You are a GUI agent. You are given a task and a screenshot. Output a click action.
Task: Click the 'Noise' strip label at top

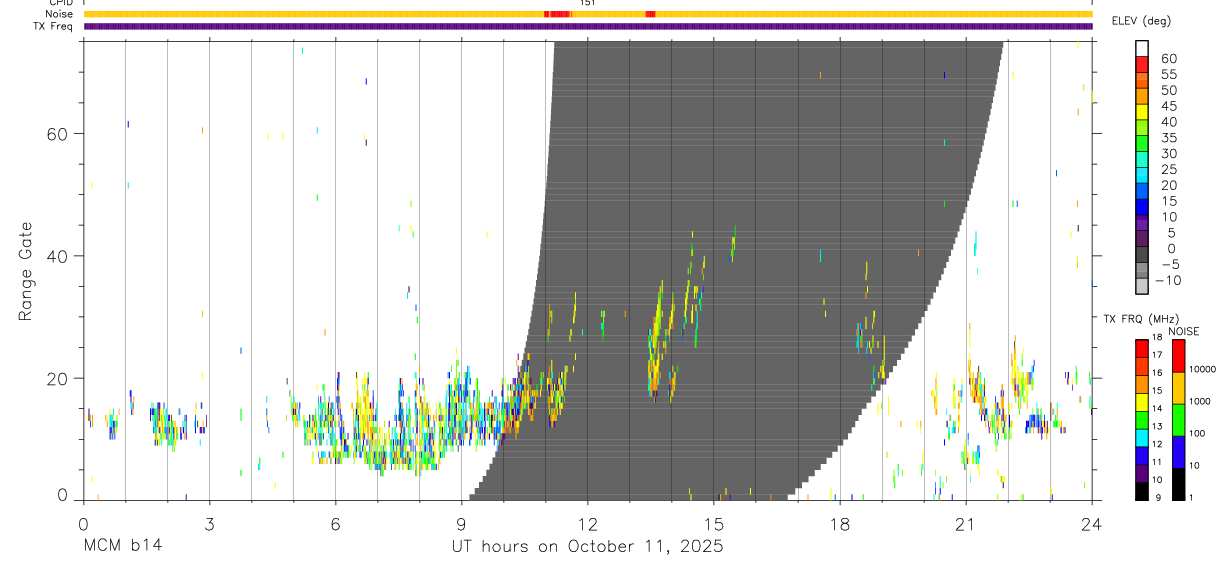(x=61, y=14)
